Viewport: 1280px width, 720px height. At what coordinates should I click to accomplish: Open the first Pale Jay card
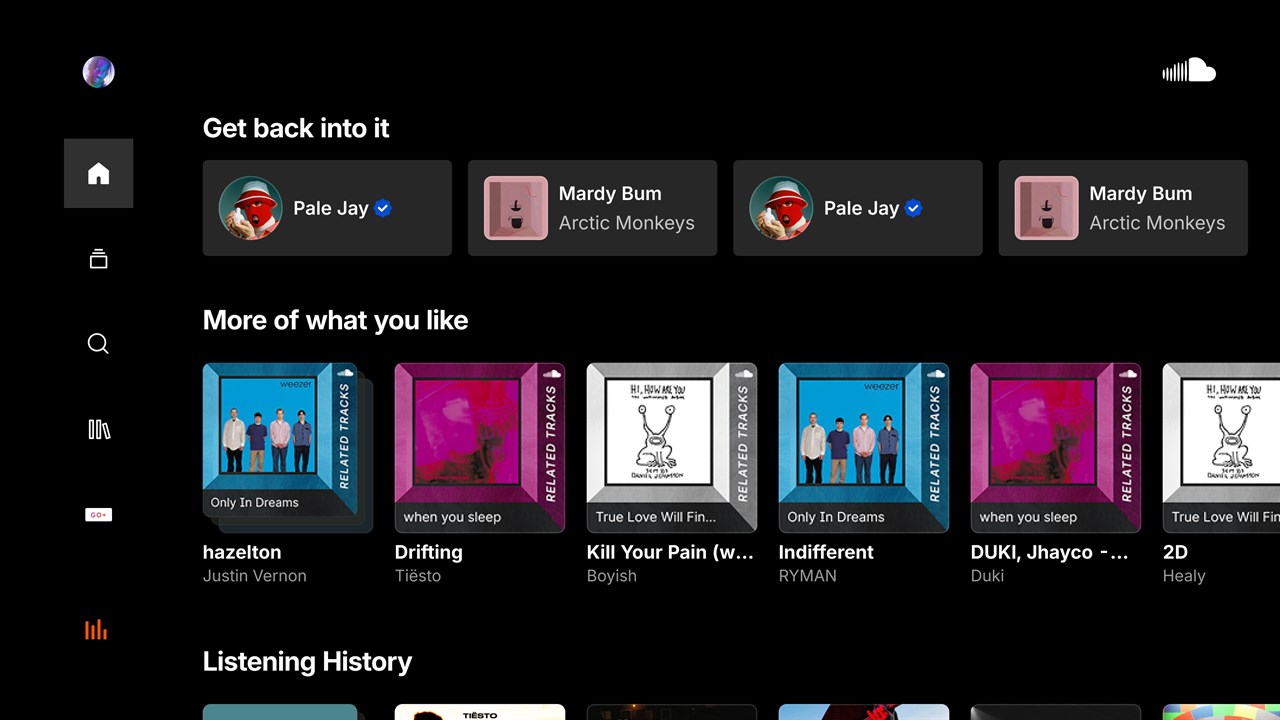point(327,208)
